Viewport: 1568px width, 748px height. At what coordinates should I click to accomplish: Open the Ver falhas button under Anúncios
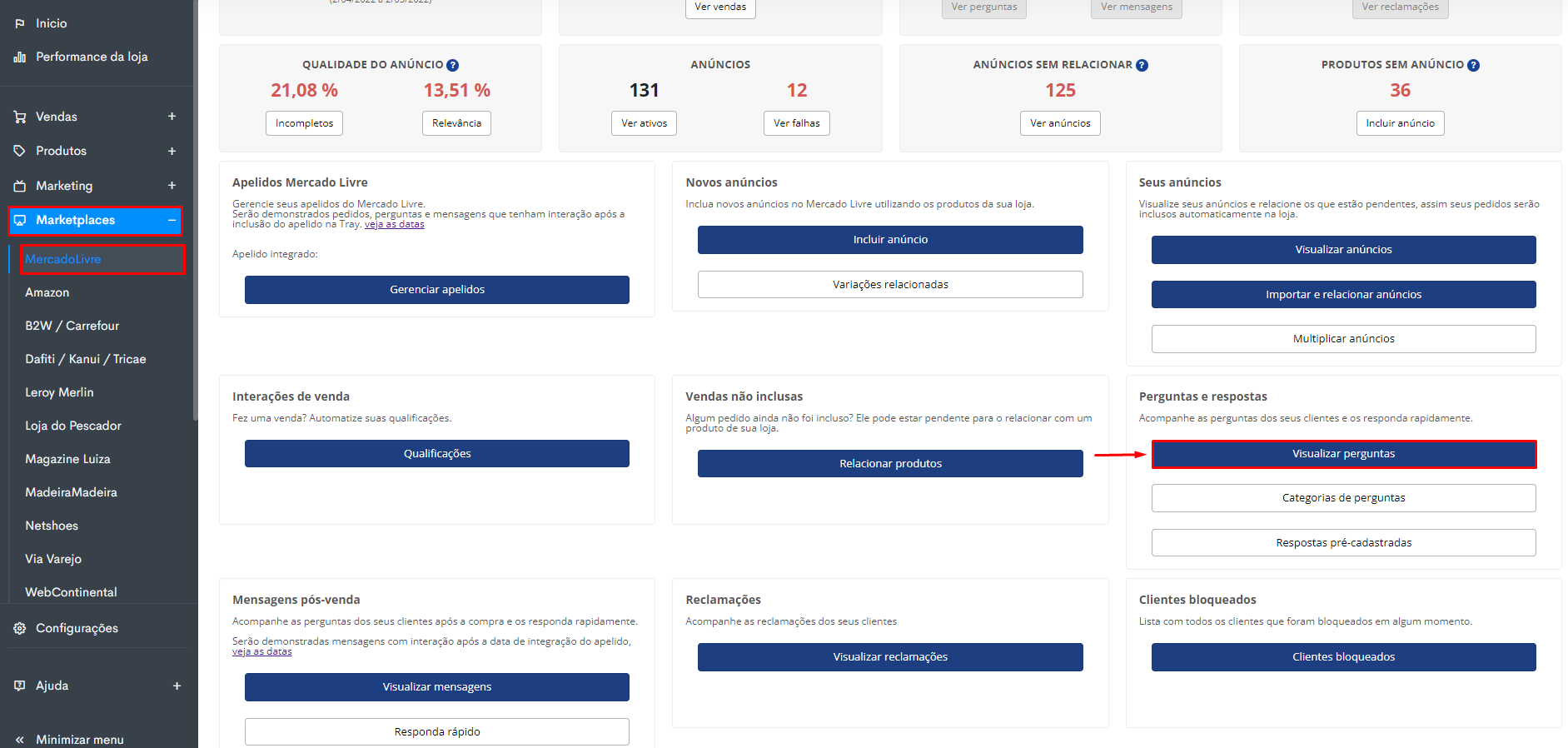(797, 123)
